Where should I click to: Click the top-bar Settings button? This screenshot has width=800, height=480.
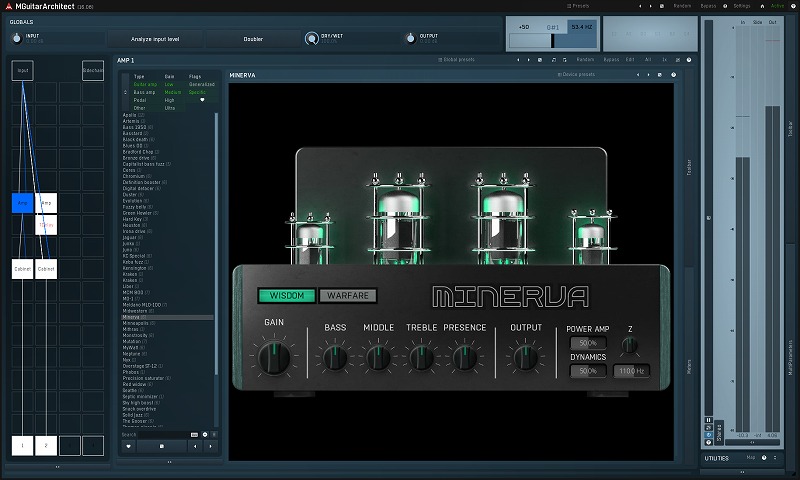click(x=741, y=5)
